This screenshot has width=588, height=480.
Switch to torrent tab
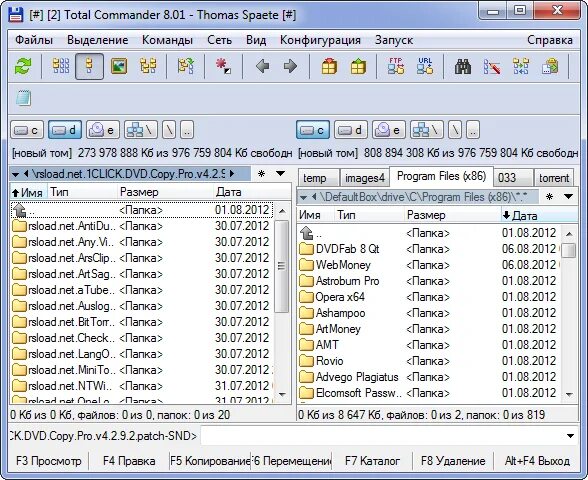click(554, 178)
